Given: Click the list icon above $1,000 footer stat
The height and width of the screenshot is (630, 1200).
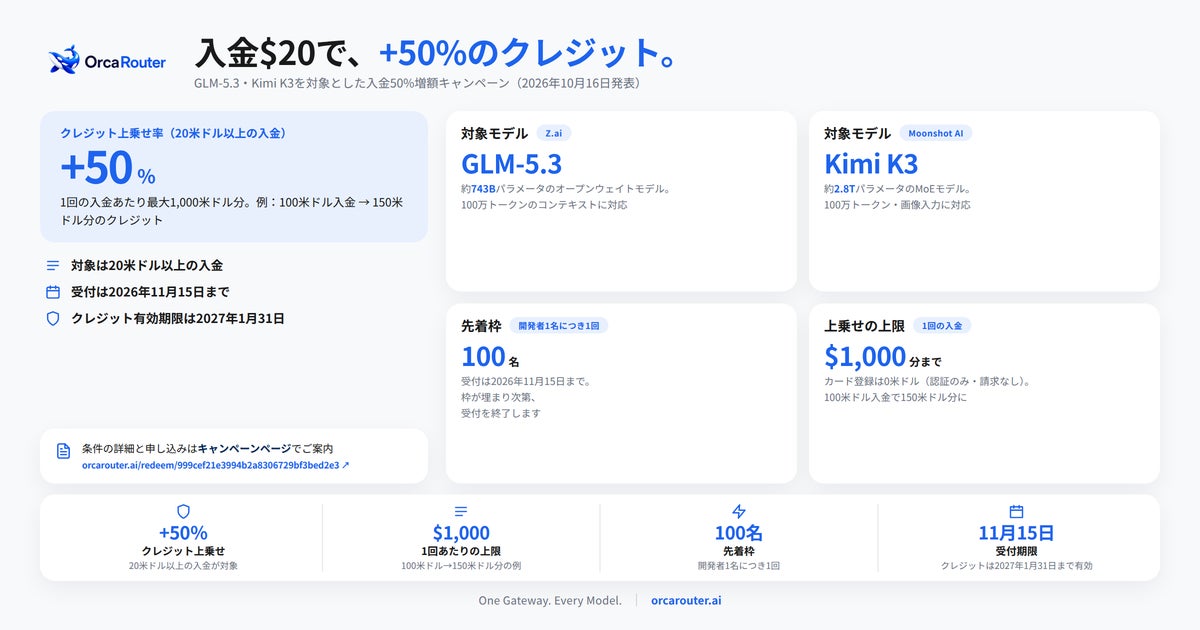Looking at the screenshot, I should [461, 511].
